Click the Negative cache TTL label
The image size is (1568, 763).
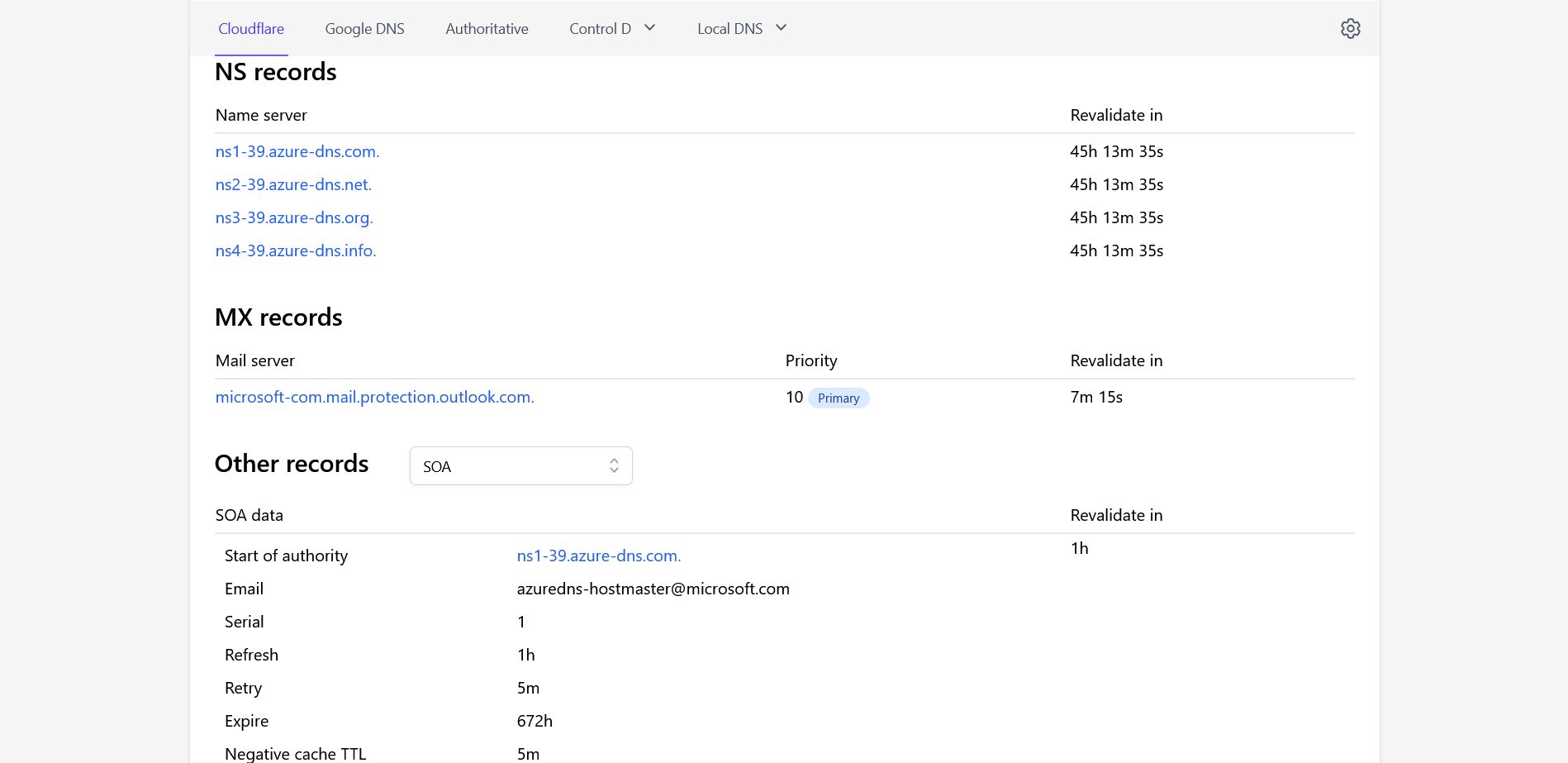(x=295, y=753)
